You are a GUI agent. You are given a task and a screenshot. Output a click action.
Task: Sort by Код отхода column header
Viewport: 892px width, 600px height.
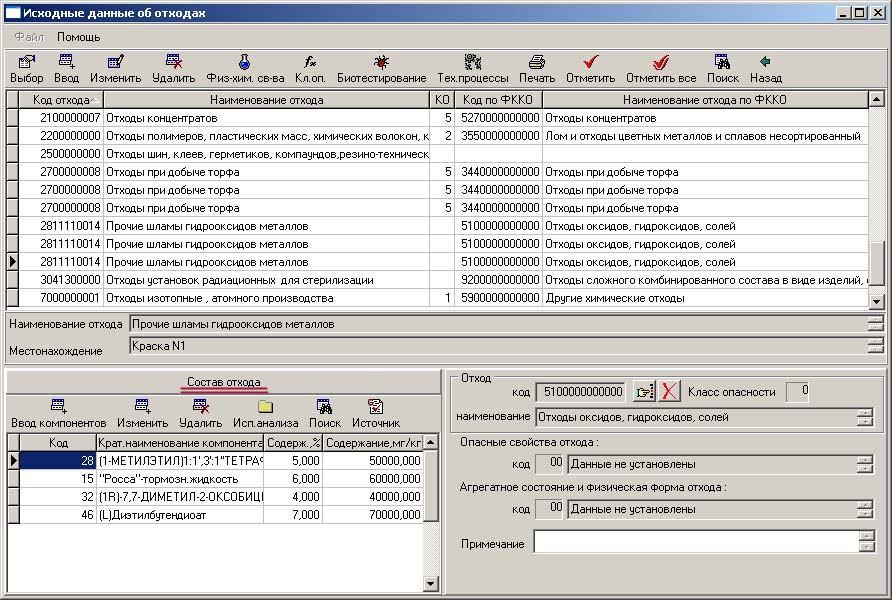click(x=62, y=100)
